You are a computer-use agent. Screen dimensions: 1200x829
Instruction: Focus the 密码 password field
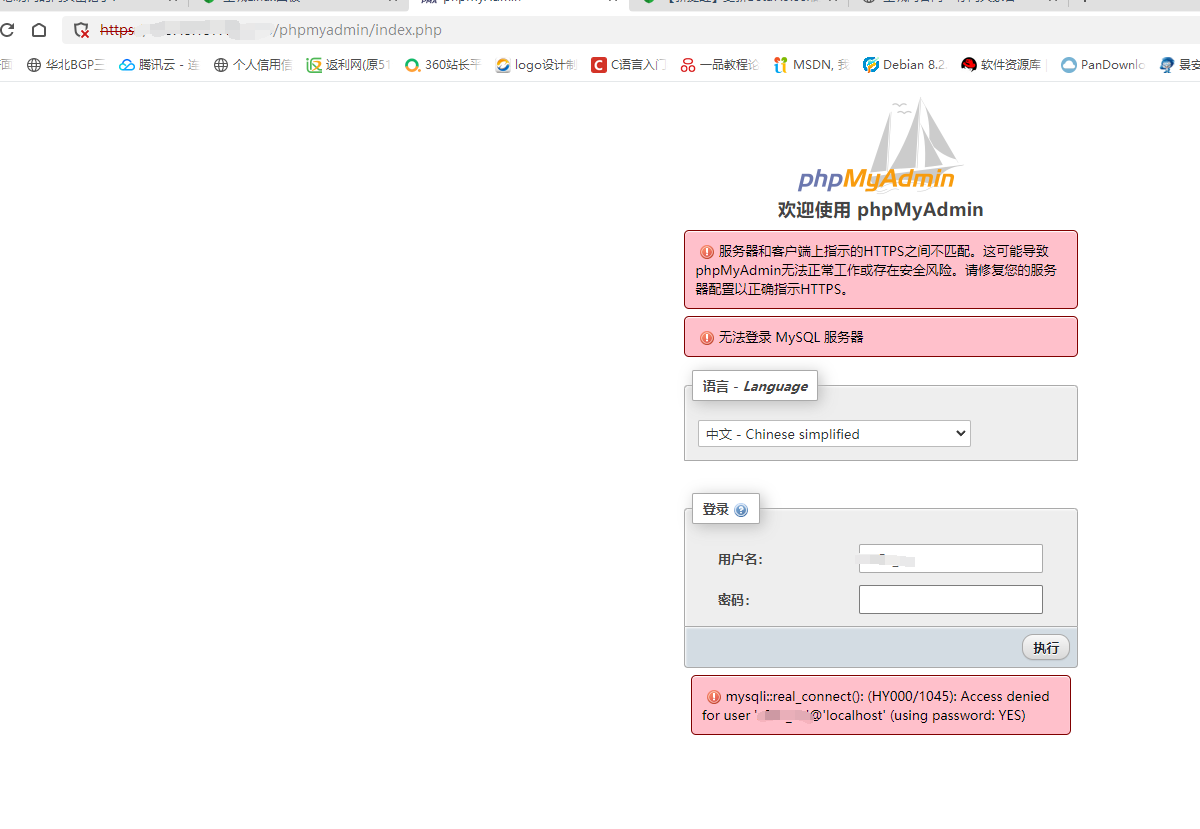950,599
